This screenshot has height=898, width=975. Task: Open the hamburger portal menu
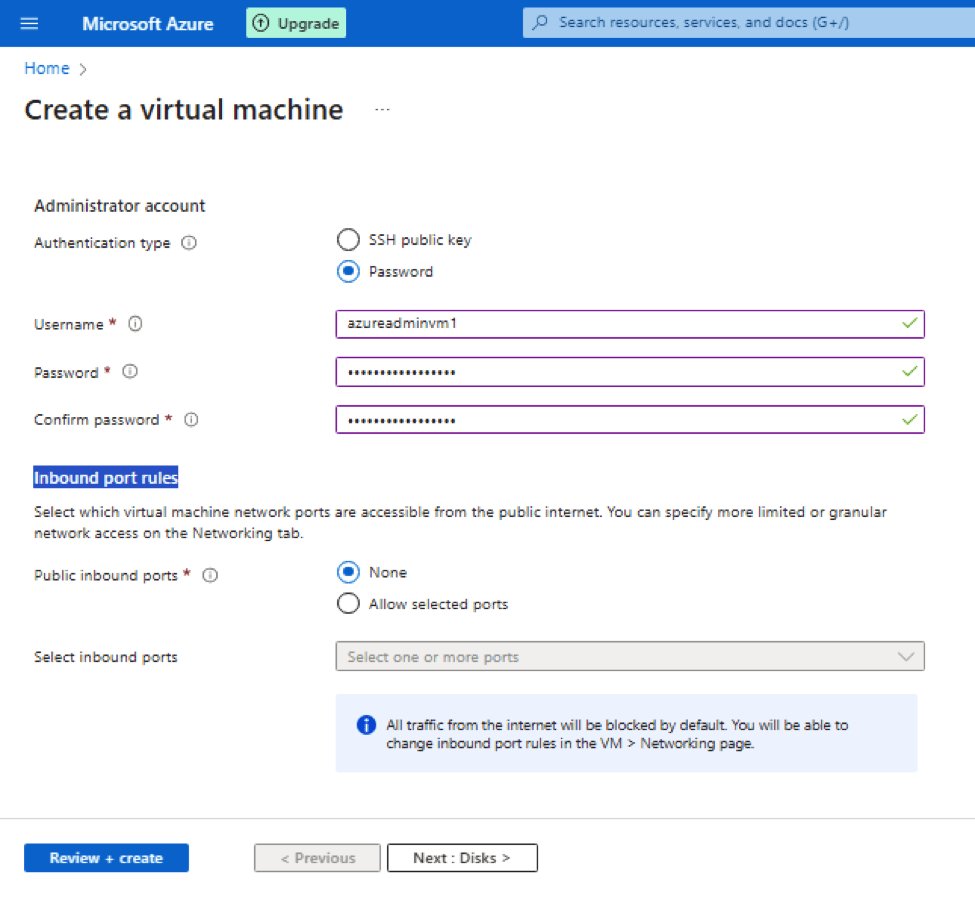pos(28,23)
